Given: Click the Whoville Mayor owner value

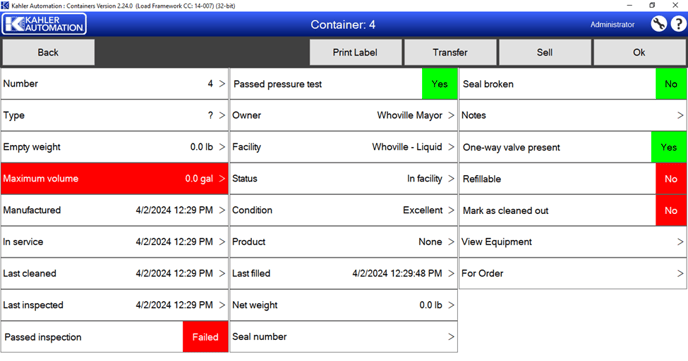Looking at the screenshot, I should (409, 115).
